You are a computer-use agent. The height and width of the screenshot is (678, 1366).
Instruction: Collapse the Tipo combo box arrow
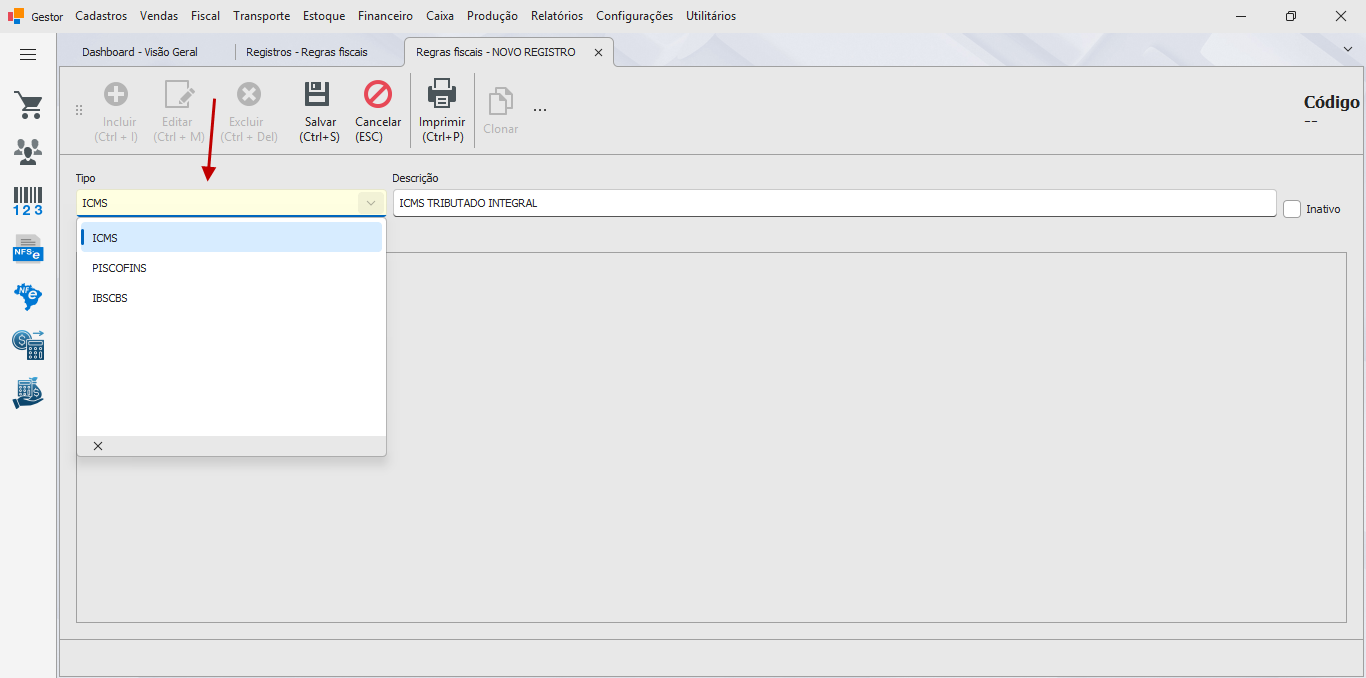point(371,203)
